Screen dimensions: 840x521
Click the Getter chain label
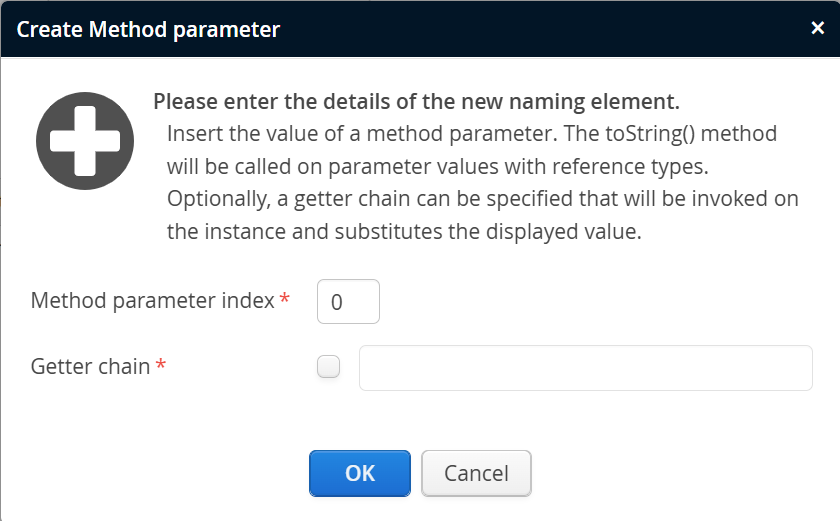pos(90,366)
